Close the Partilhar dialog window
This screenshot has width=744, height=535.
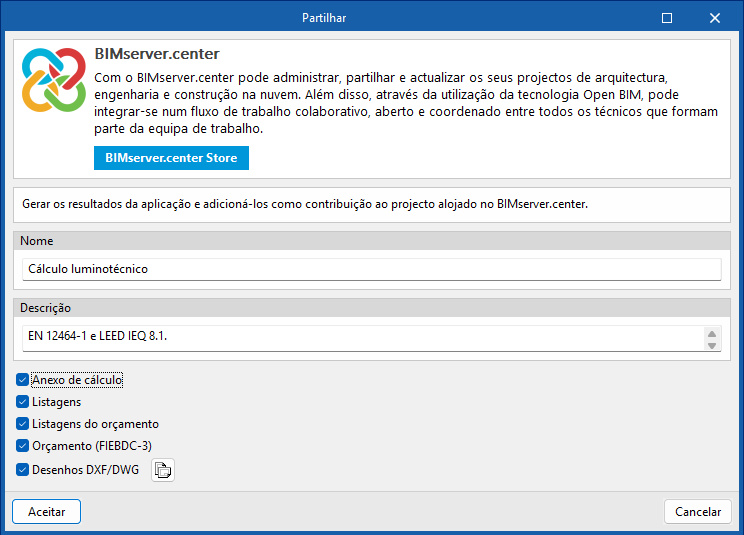[715, 18]
